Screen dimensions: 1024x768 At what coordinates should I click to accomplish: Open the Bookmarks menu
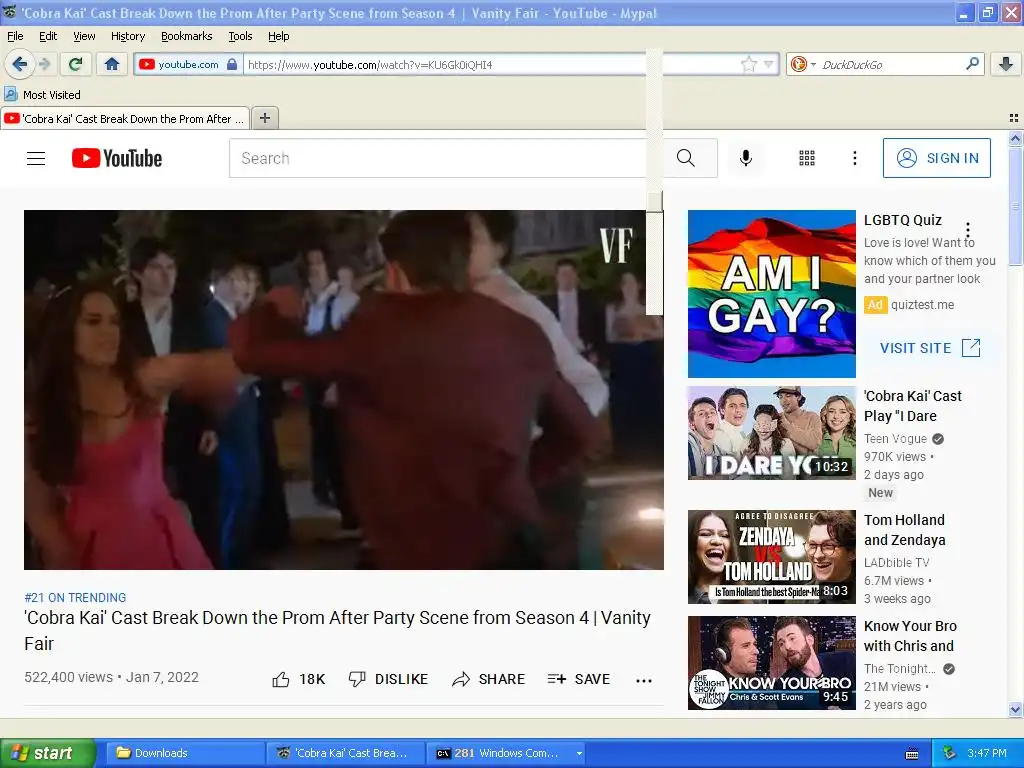(x=186, y=36)
